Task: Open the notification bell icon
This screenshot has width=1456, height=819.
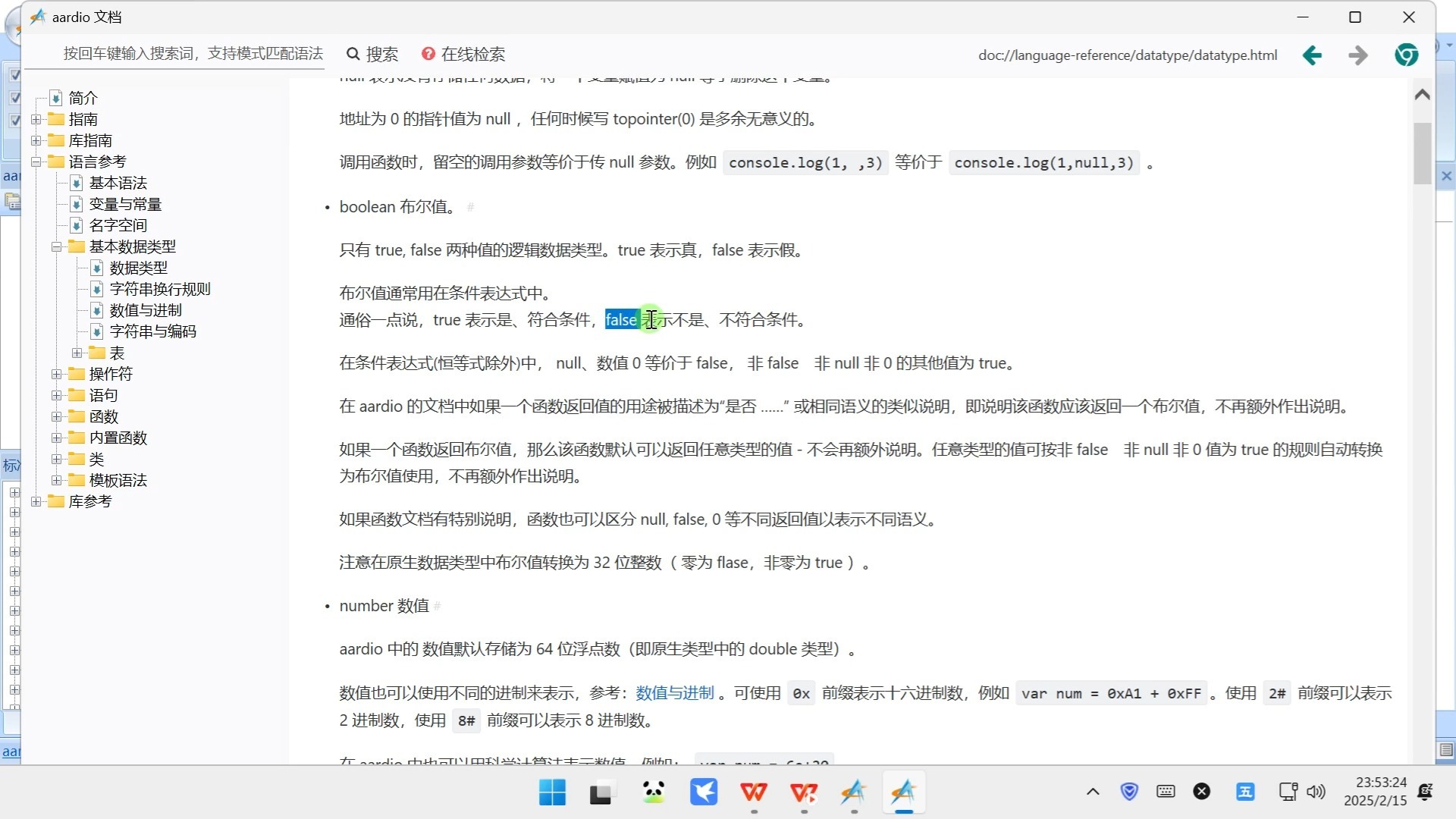Action: pyautogui.click(x=1426, y=792)
